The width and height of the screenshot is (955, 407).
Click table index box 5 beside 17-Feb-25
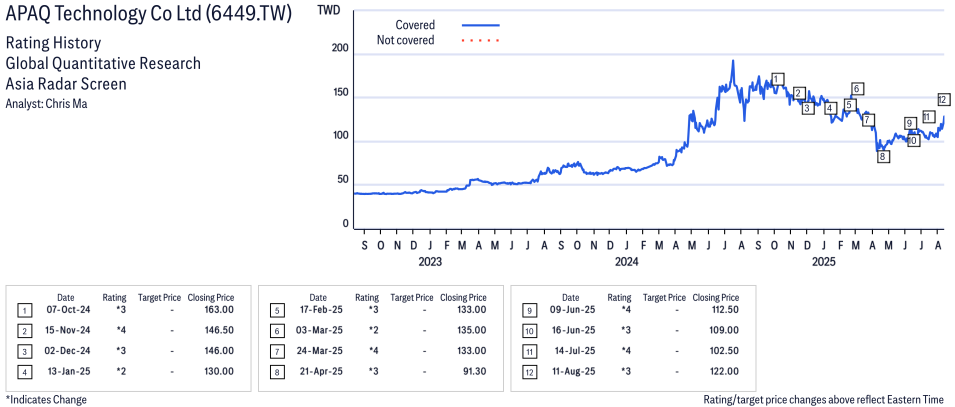pyautogui.click(x=276, y=311)
